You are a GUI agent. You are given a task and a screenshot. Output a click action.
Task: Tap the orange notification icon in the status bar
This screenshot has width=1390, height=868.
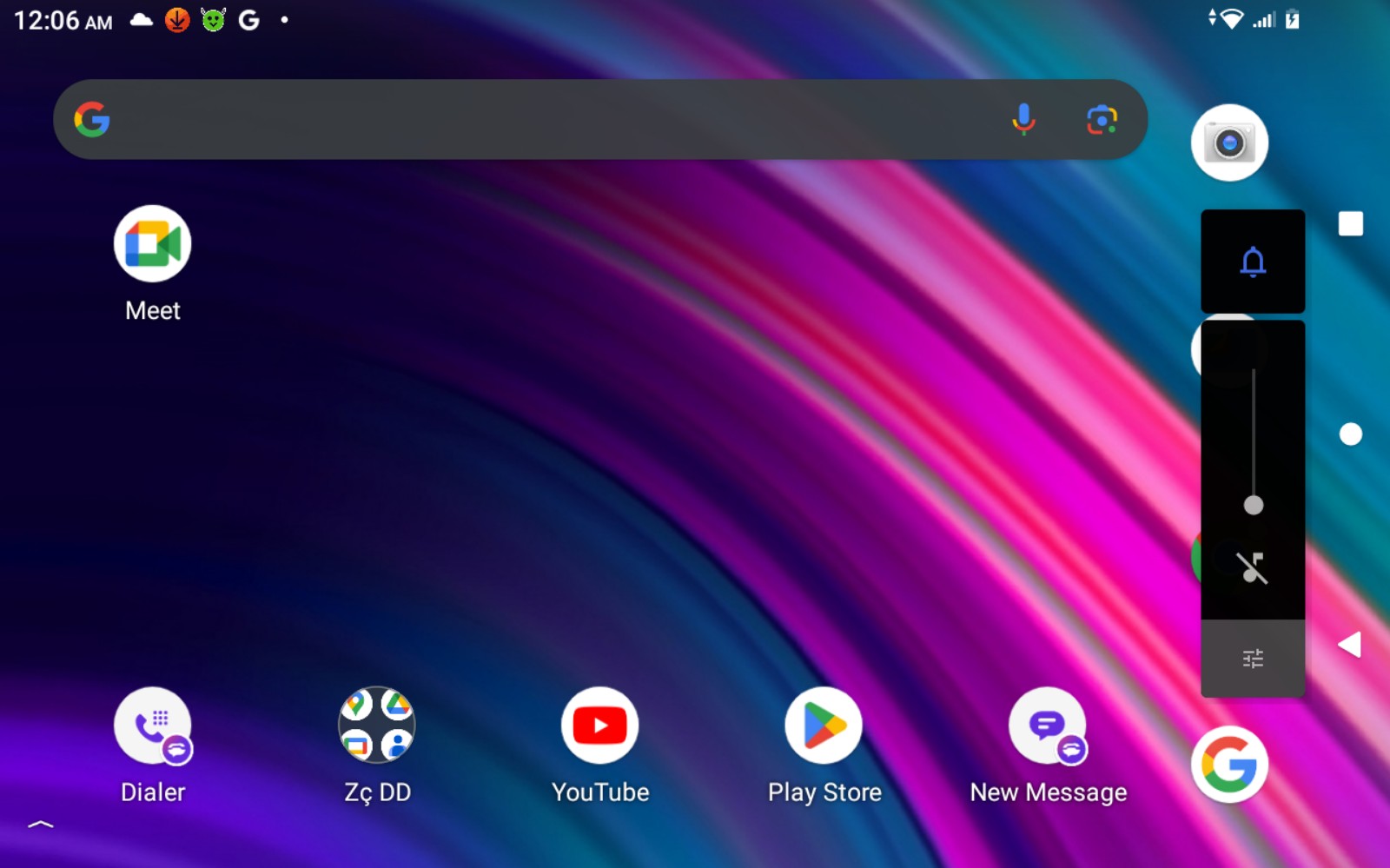click(177, 20)
